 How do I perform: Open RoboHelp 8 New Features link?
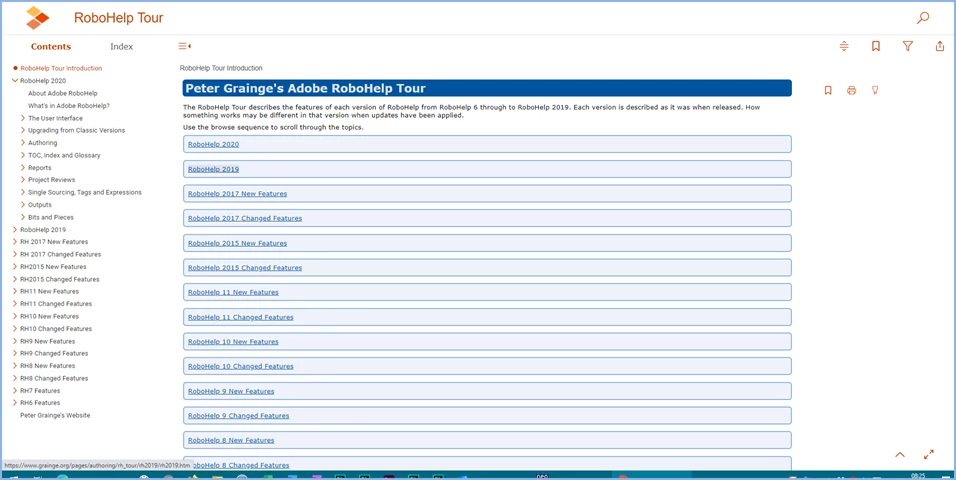231,440
